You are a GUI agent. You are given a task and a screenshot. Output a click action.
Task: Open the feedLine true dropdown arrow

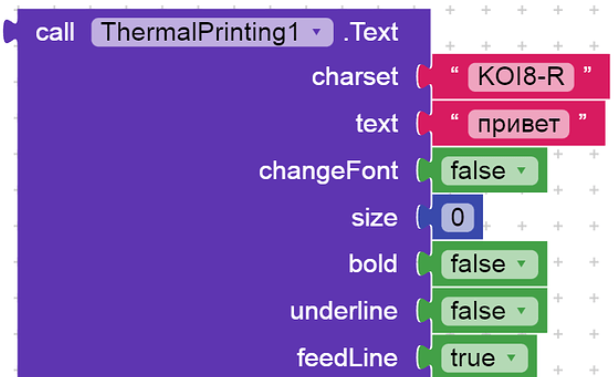click(x=511, y=358)
